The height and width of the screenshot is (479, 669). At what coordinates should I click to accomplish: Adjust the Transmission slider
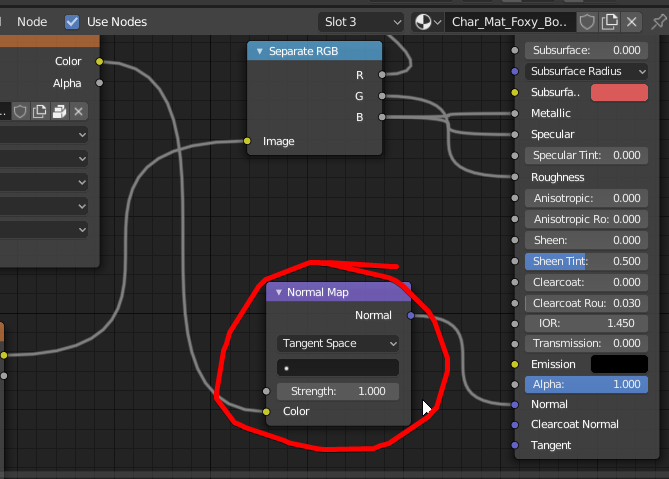(x=586, y=343)
